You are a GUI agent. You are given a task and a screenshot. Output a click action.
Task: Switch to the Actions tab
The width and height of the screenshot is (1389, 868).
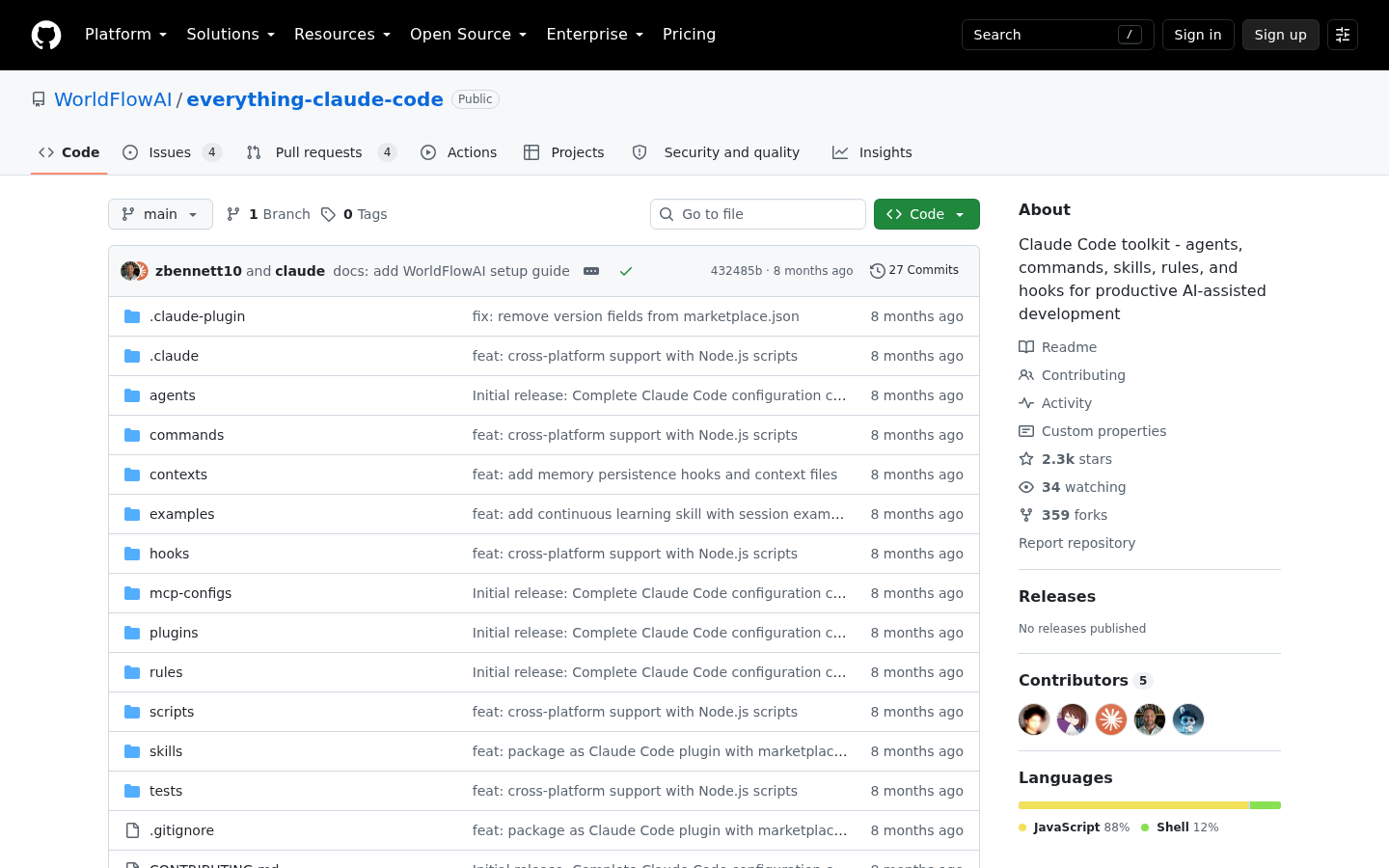tap(459, 152)
